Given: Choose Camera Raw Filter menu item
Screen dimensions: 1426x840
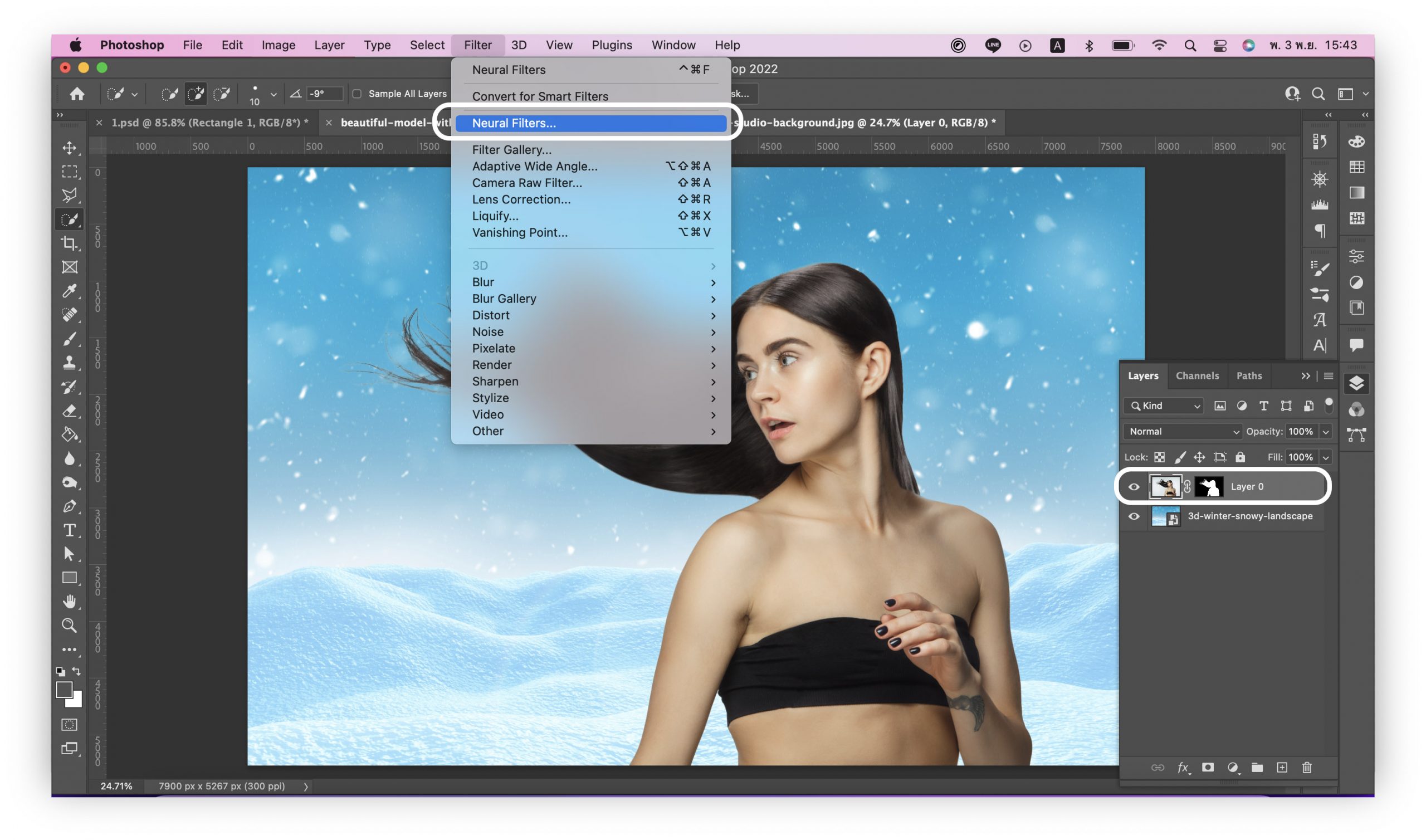Looking at the screenshot, I should point(527,183).
